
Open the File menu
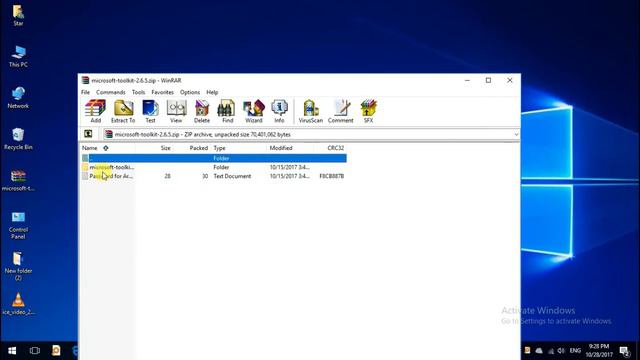point(85,92)
